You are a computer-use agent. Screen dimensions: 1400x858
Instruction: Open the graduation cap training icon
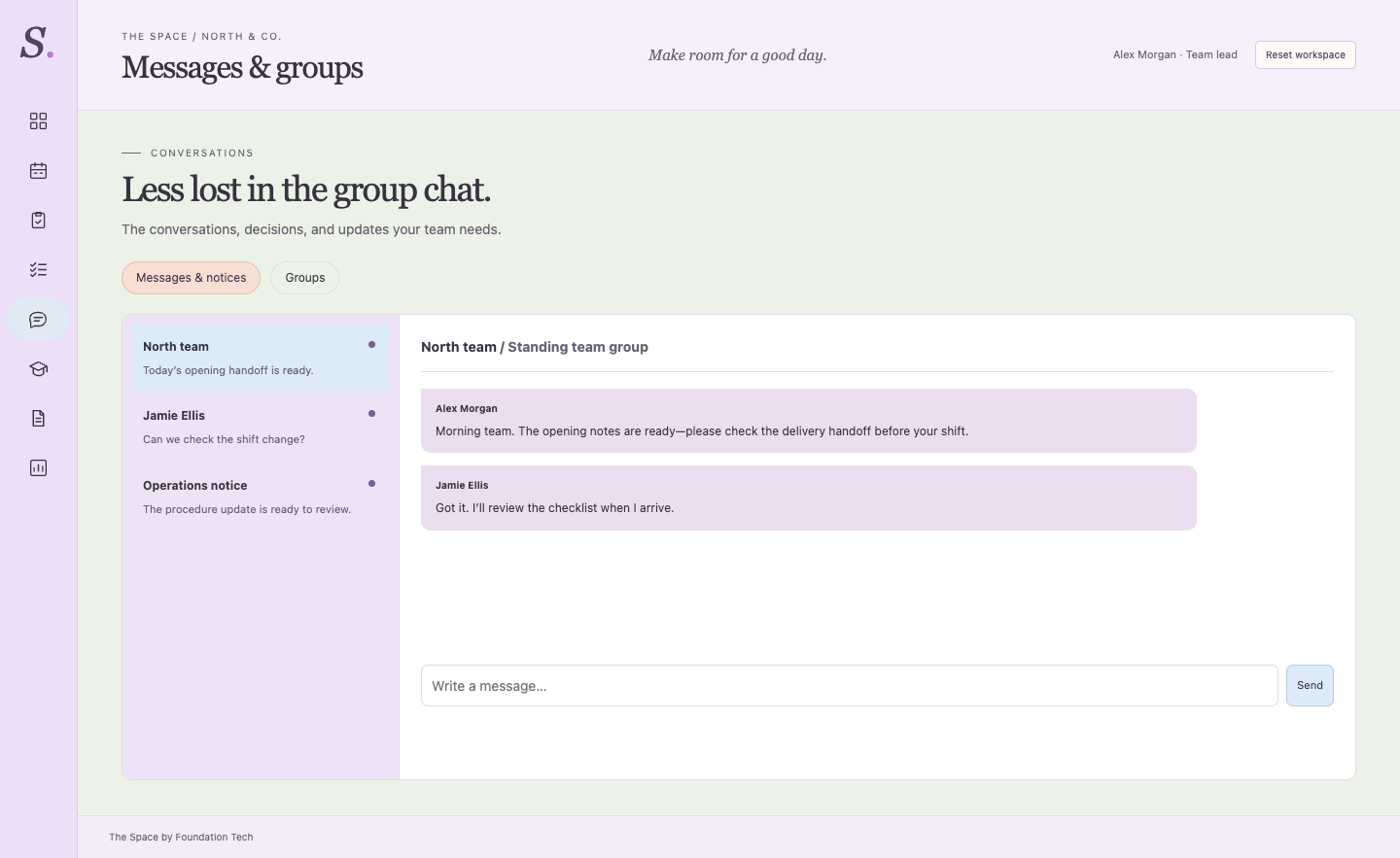[x=38, y=368]
